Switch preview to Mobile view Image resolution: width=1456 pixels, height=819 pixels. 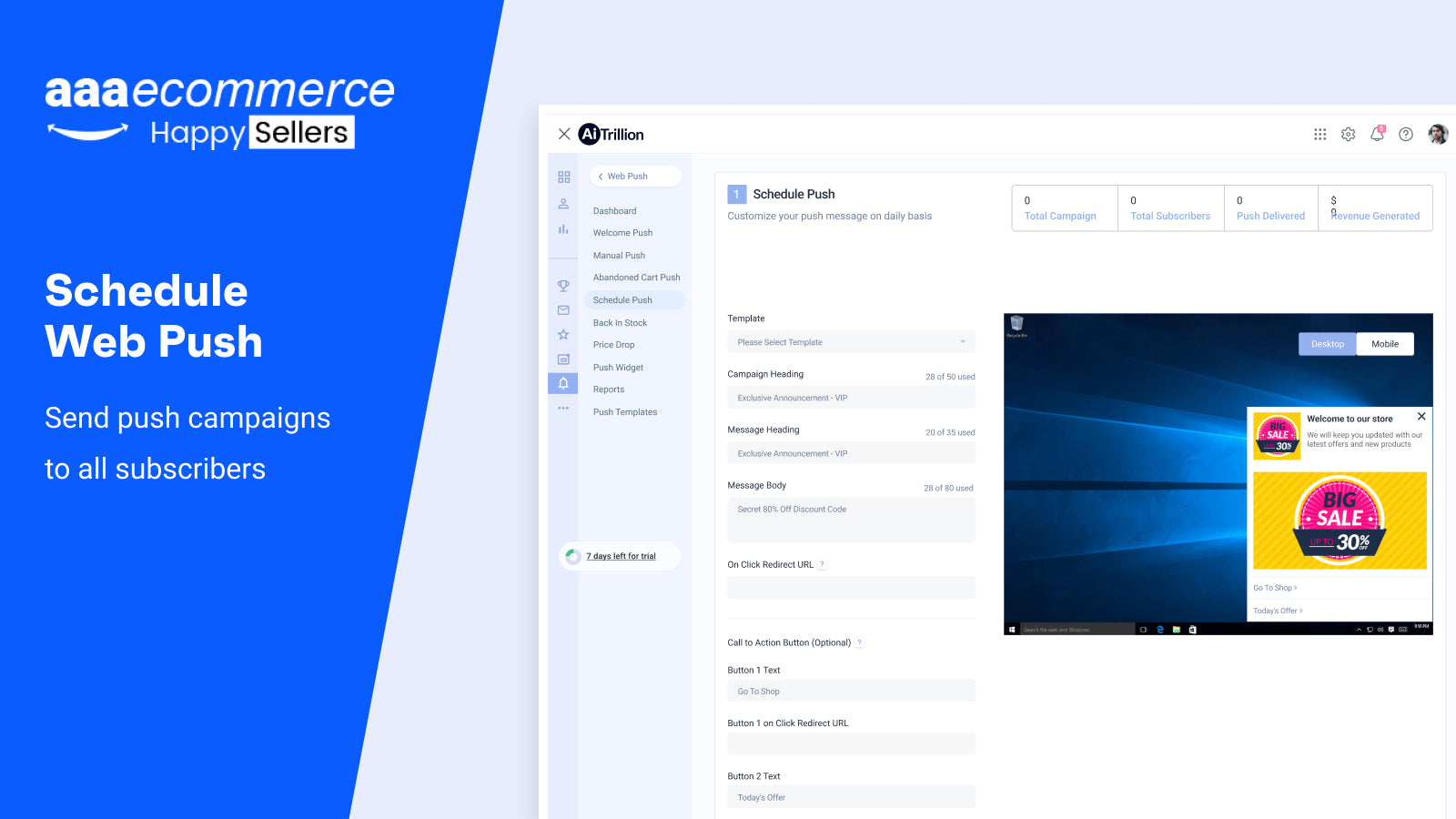[x=1384, y=344]
